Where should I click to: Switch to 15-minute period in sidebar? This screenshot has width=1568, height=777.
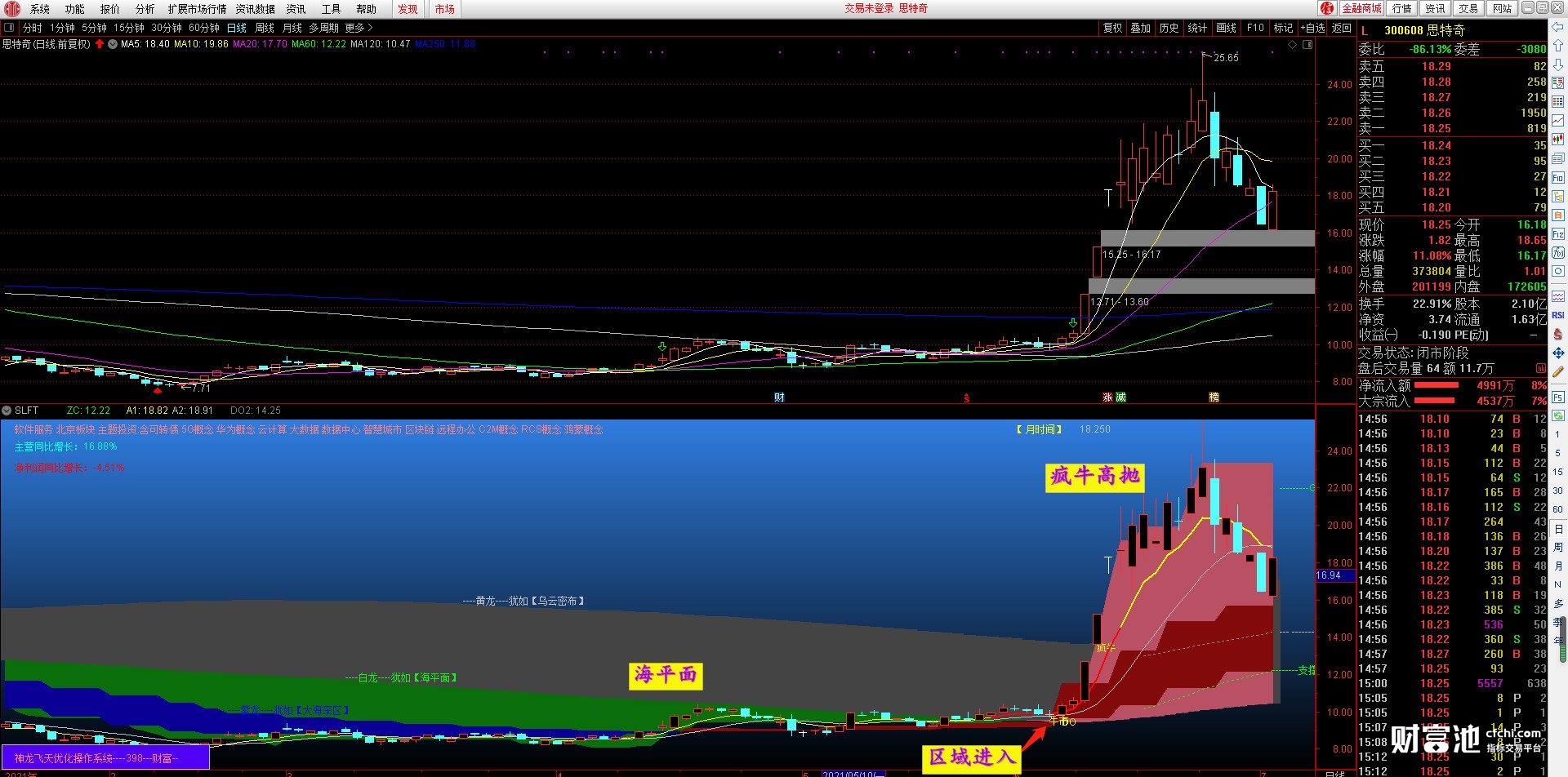click(1558, 472)
